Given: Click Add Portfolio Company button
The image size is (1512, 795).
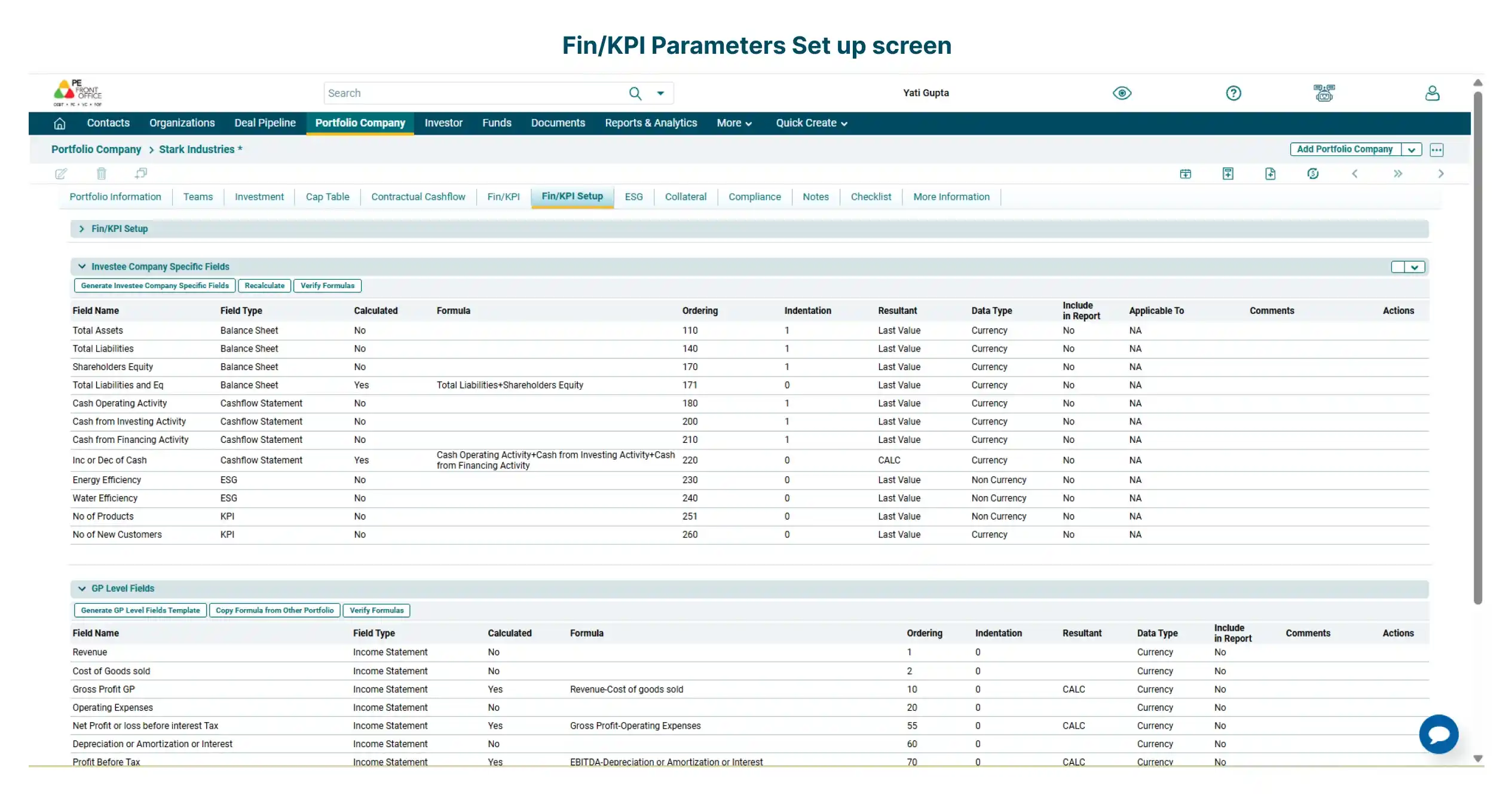Looking at the screenshot, I should coord(1345,149).
